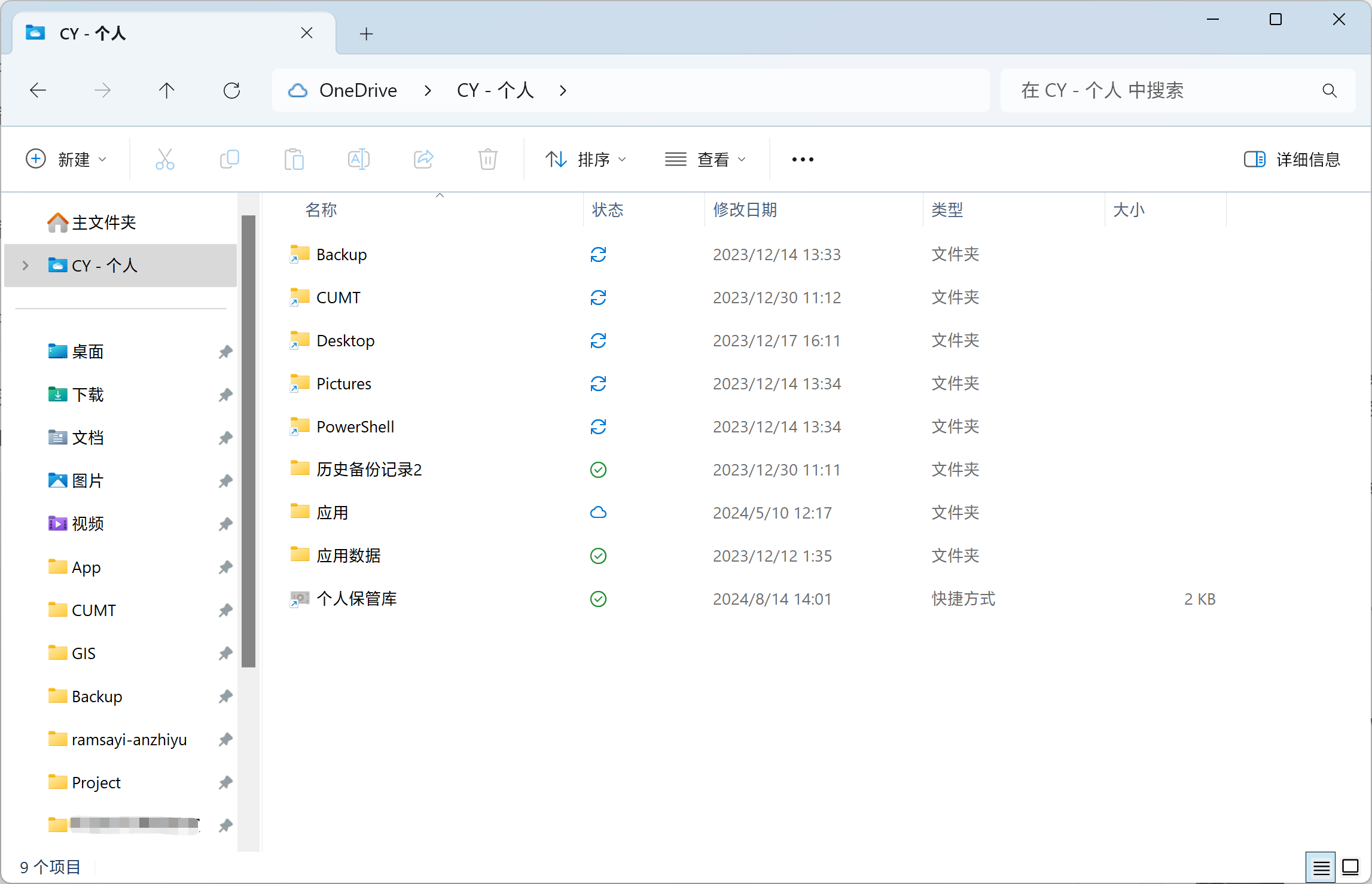Click the Copy icon in toolbar
This screenshot has height=884, width=1372.
coord(229,159)
